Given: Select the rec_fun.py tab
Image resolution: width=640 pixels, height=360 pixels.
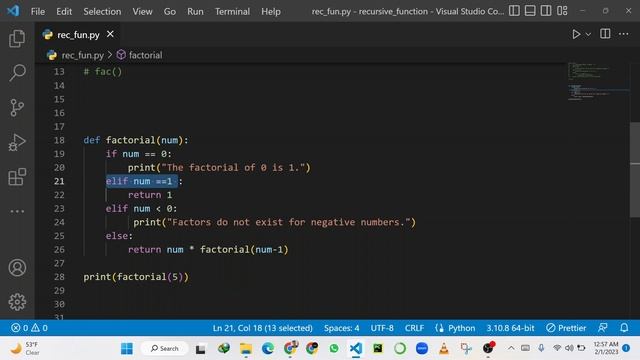Looking at the screenshot, I should 78,35.
